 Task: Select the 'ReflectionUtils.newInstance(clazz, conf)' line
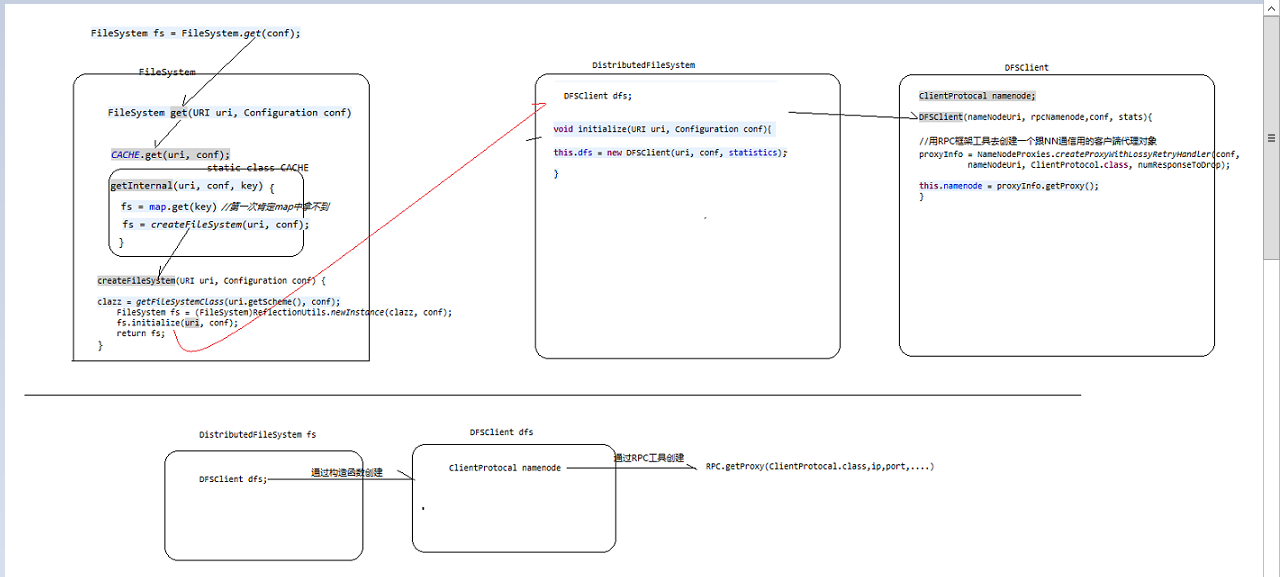coord(284,312)
